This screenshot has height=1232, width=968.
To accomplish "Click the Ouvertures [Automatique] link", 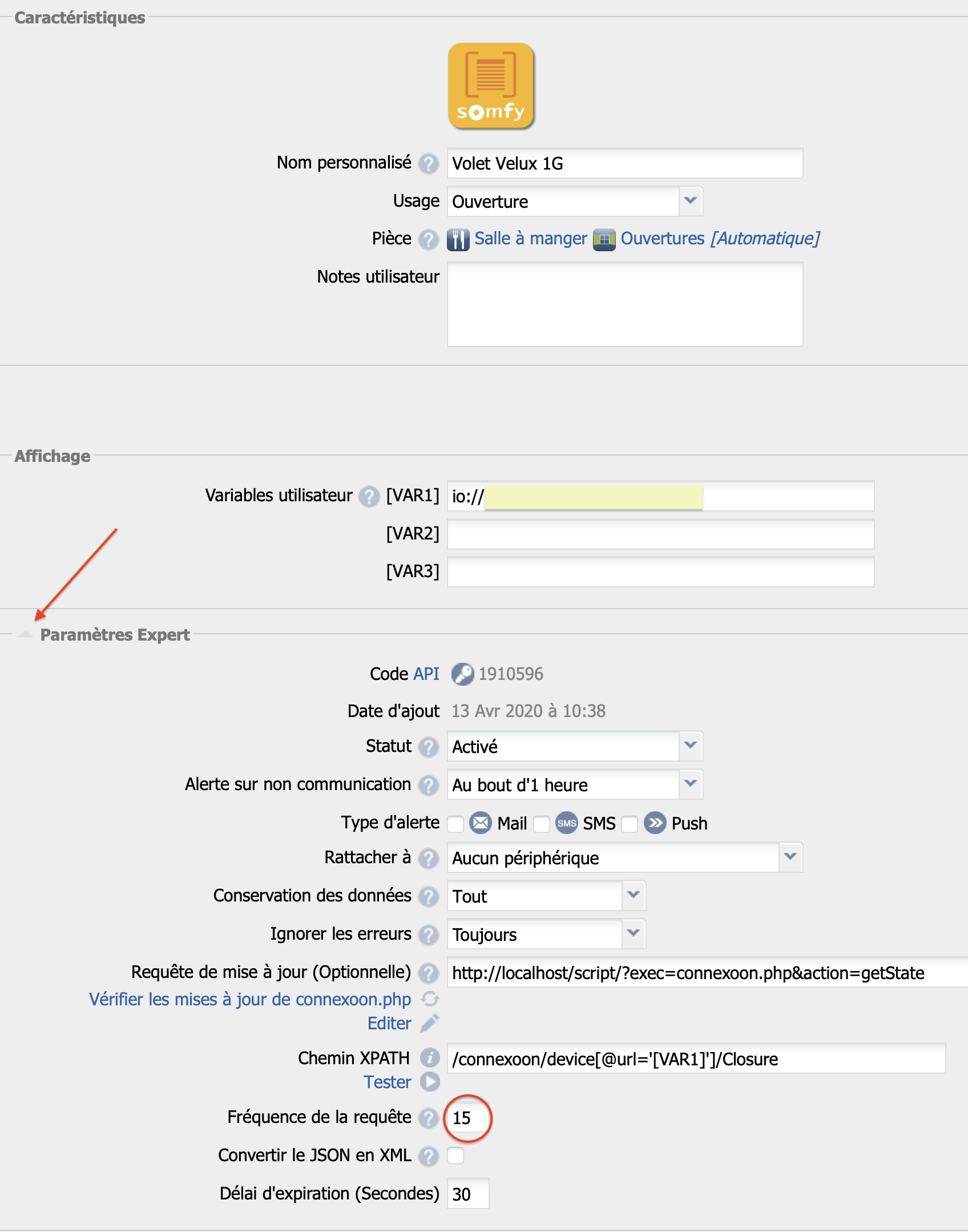I will pos(720,239).
